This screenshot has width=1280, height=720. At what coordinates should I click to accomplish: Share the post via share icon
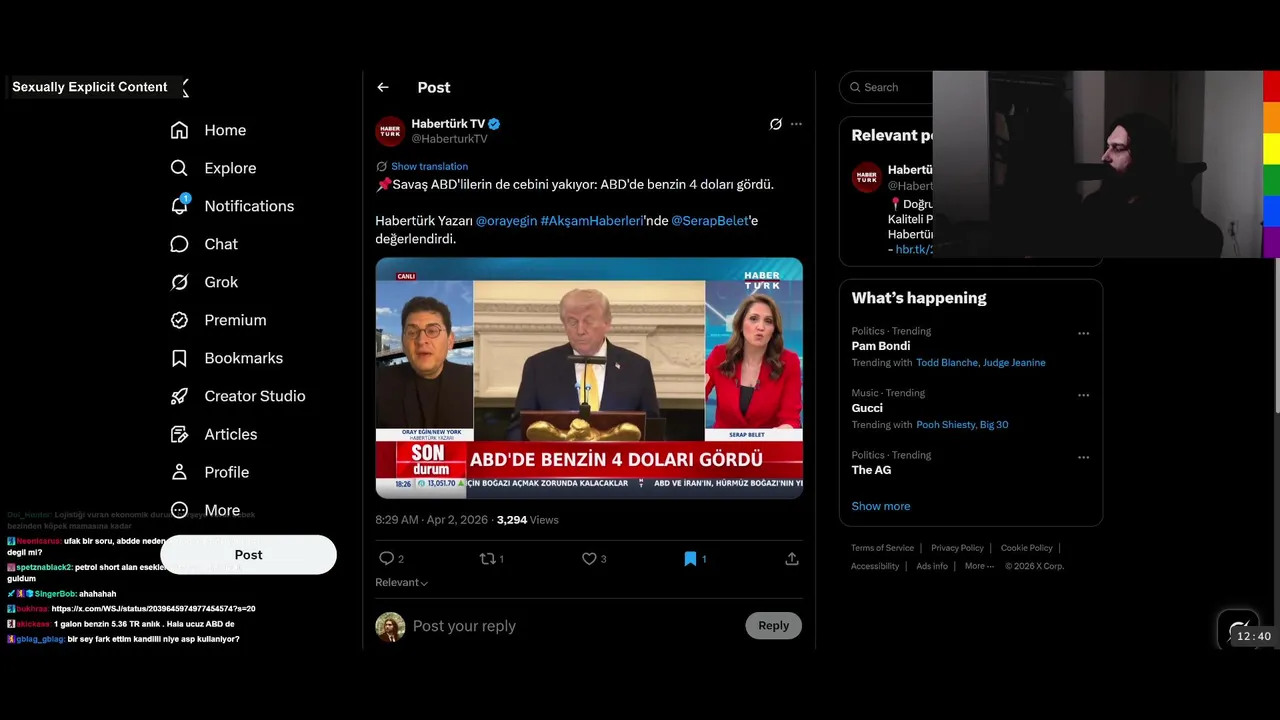pos(792,559)
